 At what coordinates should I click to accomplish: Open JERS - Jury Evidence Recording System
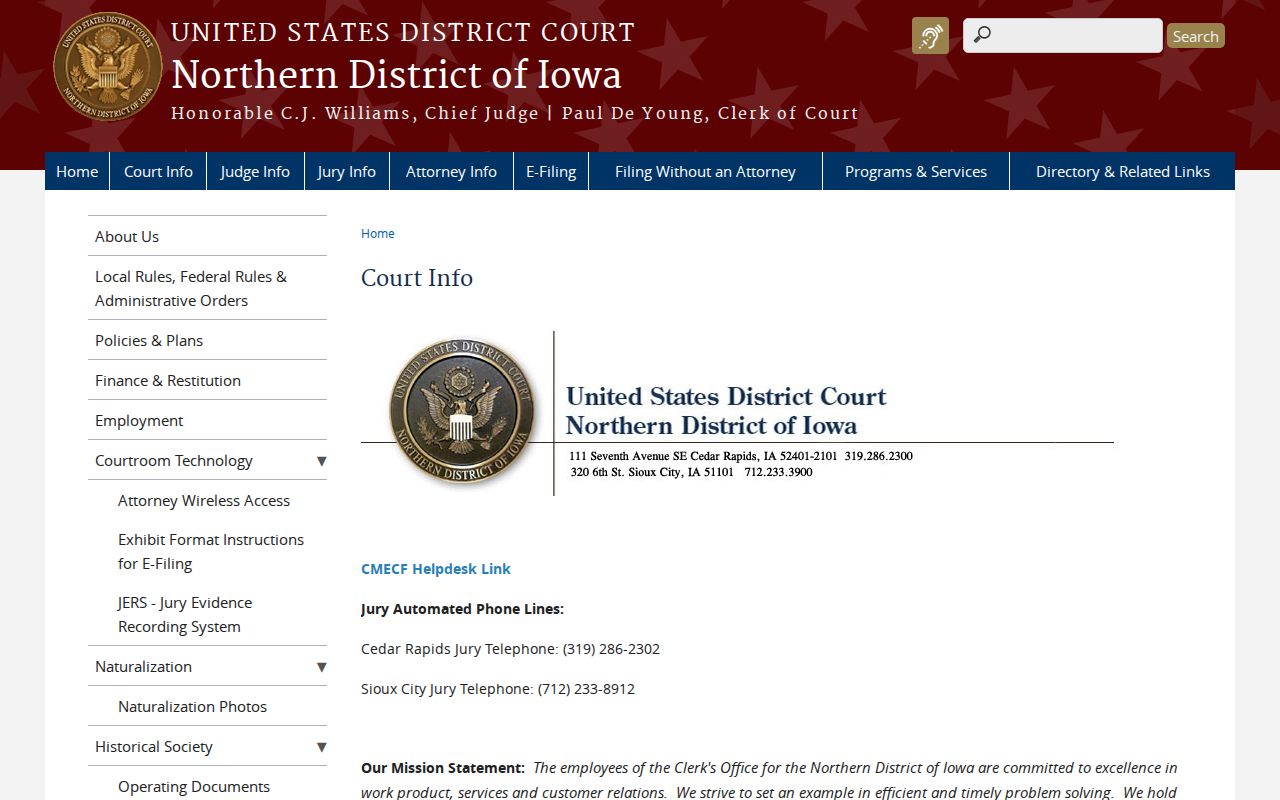pos(185,614)
